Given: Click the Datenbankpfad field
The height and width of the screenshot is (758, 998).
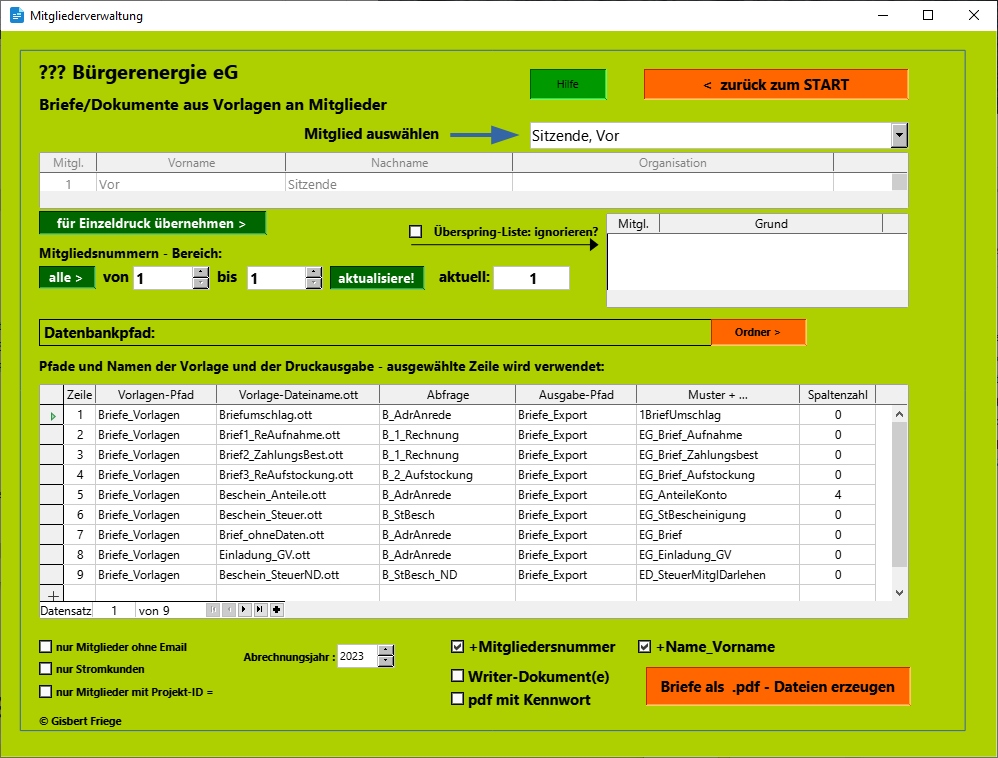Looking at the screenshot, I should [376, 333].
